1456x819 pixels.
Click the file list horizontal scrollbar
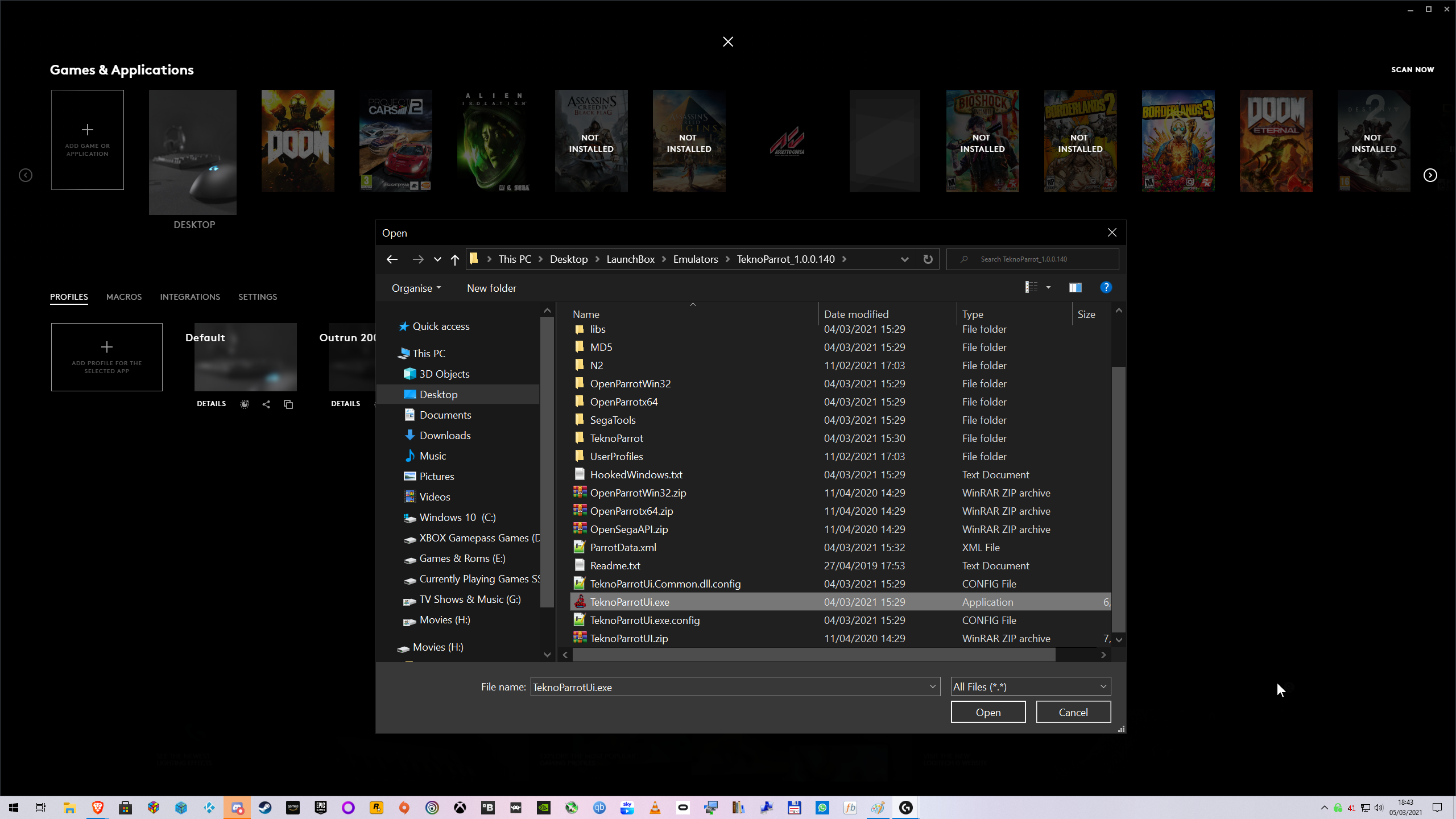coord(814,655)
